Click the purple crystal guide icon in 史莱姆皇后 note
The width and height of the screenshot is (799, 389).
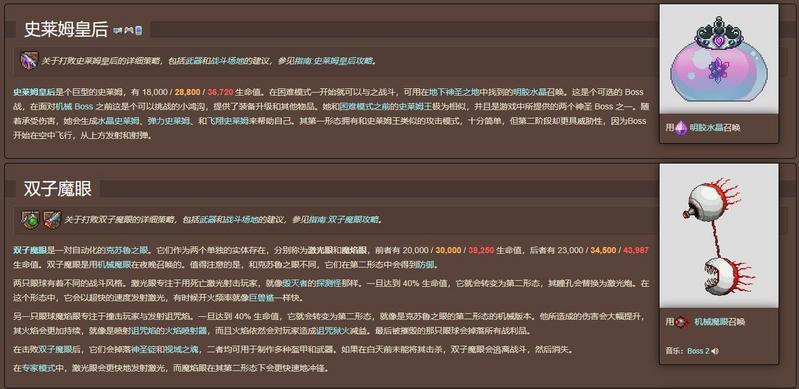(x=29, y=61)
